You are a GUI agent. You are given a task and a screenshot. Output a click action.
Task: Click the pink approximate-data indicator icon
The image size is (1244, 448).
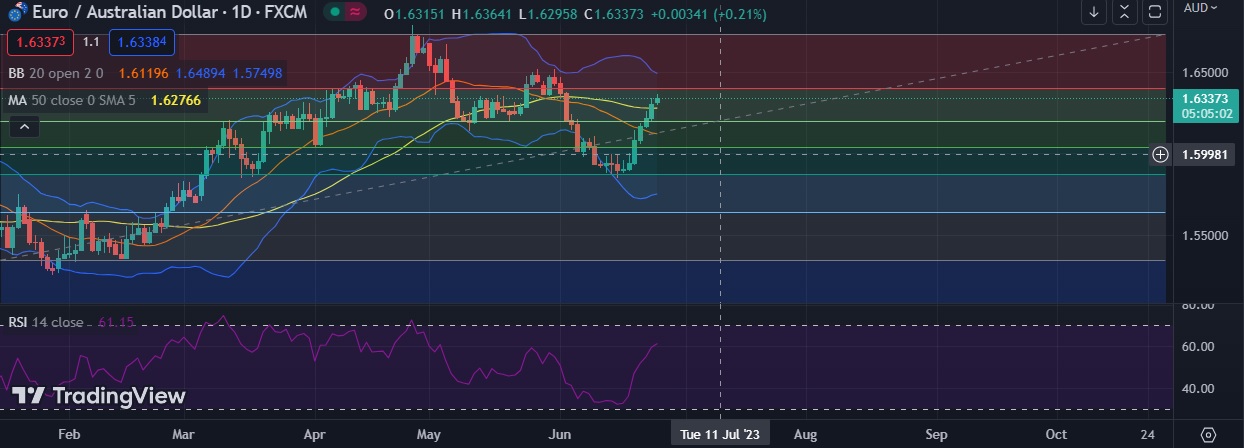click(356, 13)
